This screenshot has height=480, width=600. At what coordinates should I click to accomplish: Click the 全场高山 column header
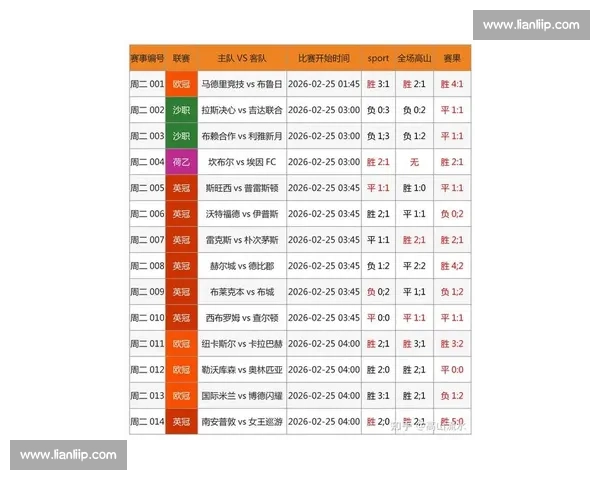414,59
